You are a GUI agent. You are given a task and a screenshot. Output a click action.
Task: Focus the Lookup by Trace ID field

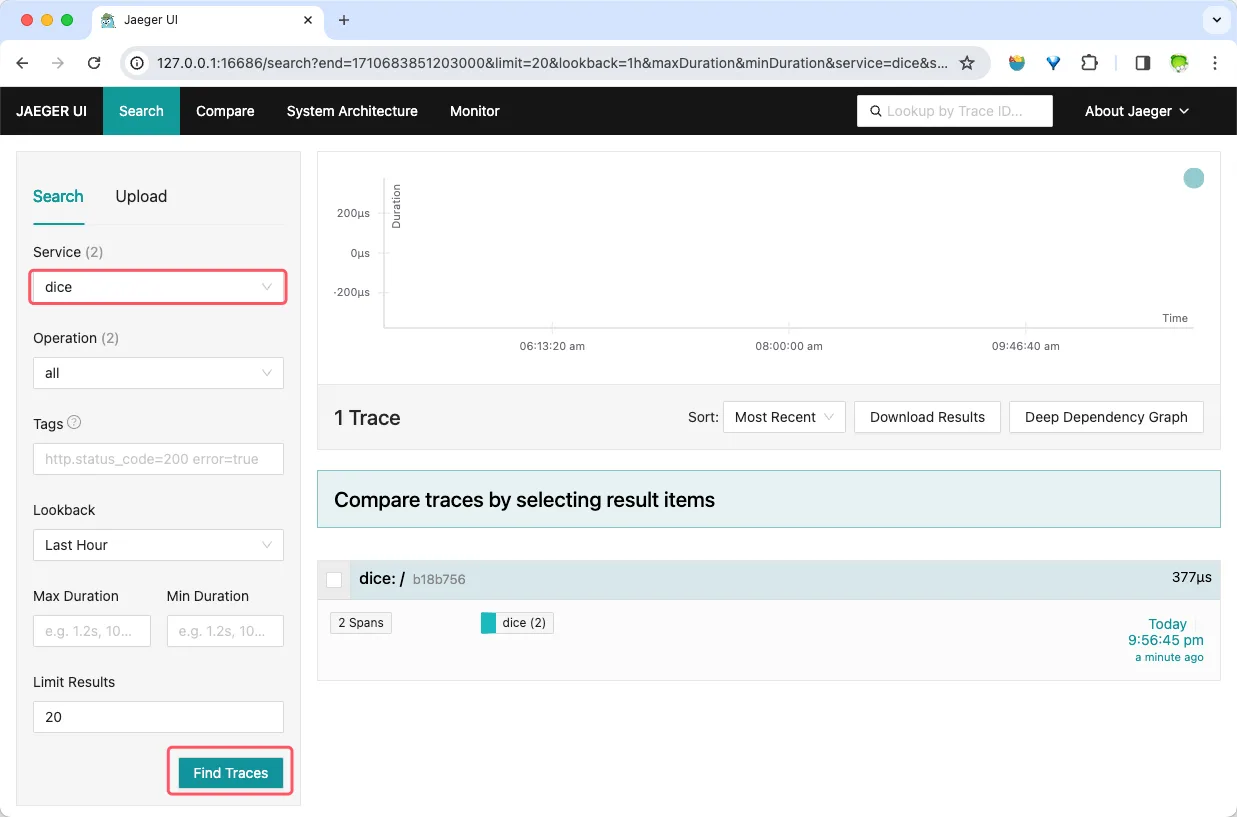coord(955,111)
